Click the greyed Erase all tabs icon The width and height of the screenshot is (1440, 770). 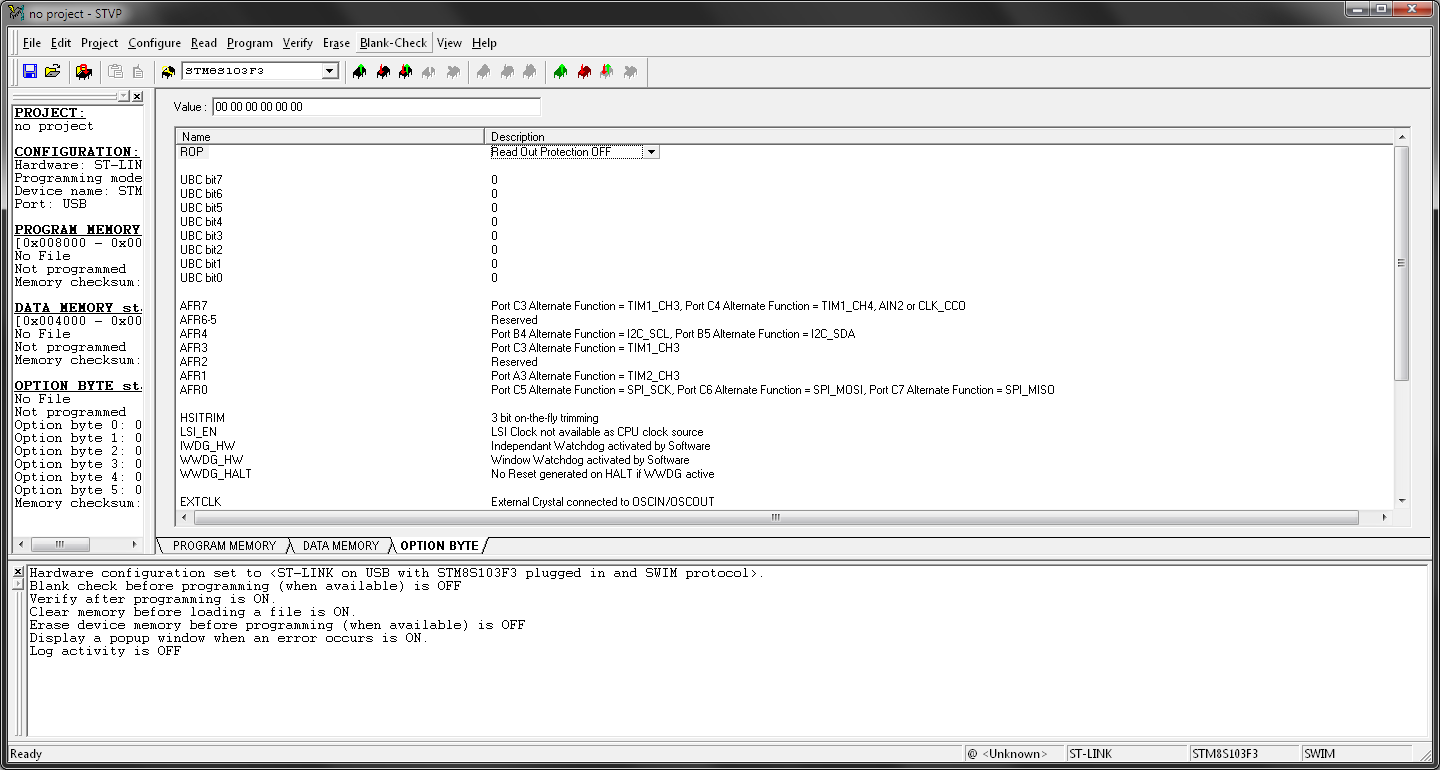630,71
